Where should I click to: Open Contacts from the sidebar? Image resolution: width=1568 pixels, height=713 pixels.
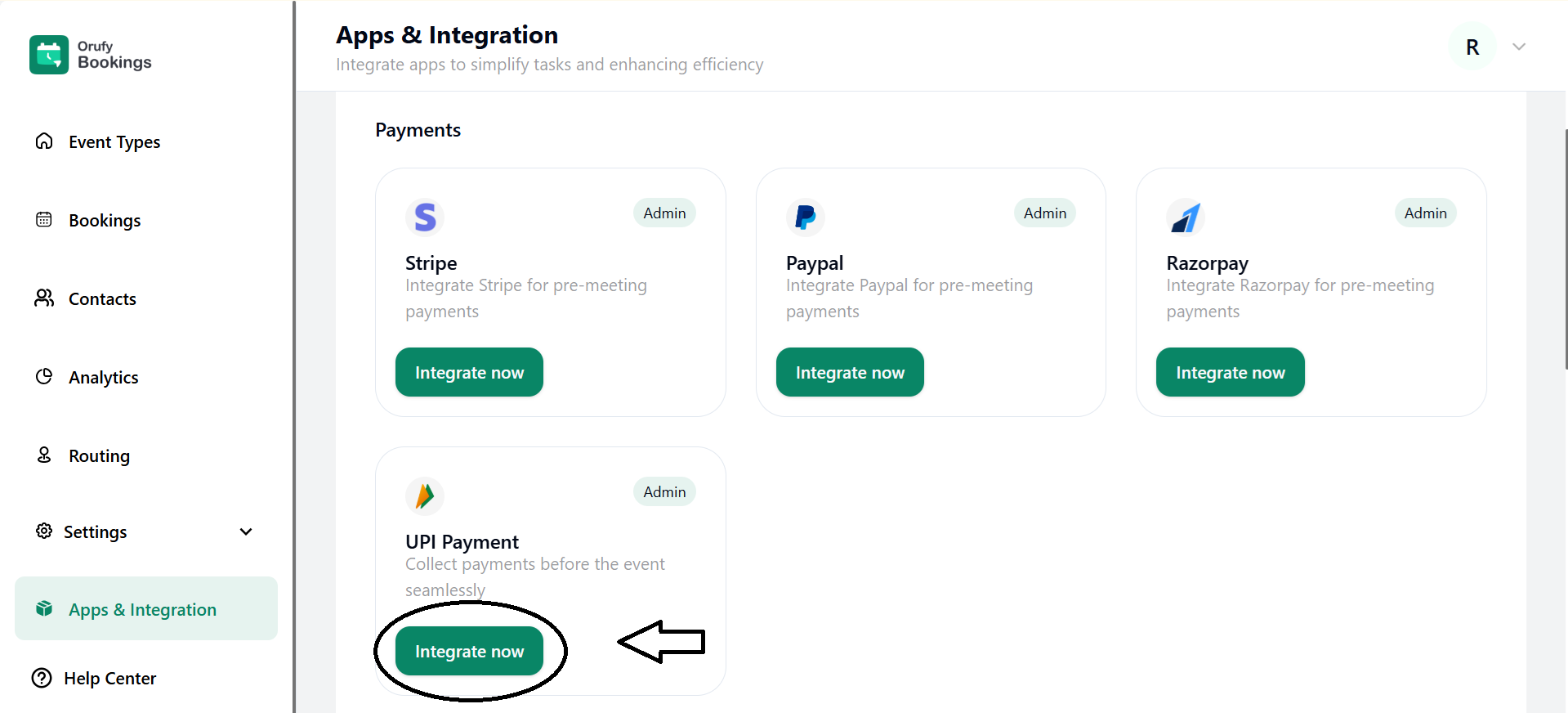102,298
